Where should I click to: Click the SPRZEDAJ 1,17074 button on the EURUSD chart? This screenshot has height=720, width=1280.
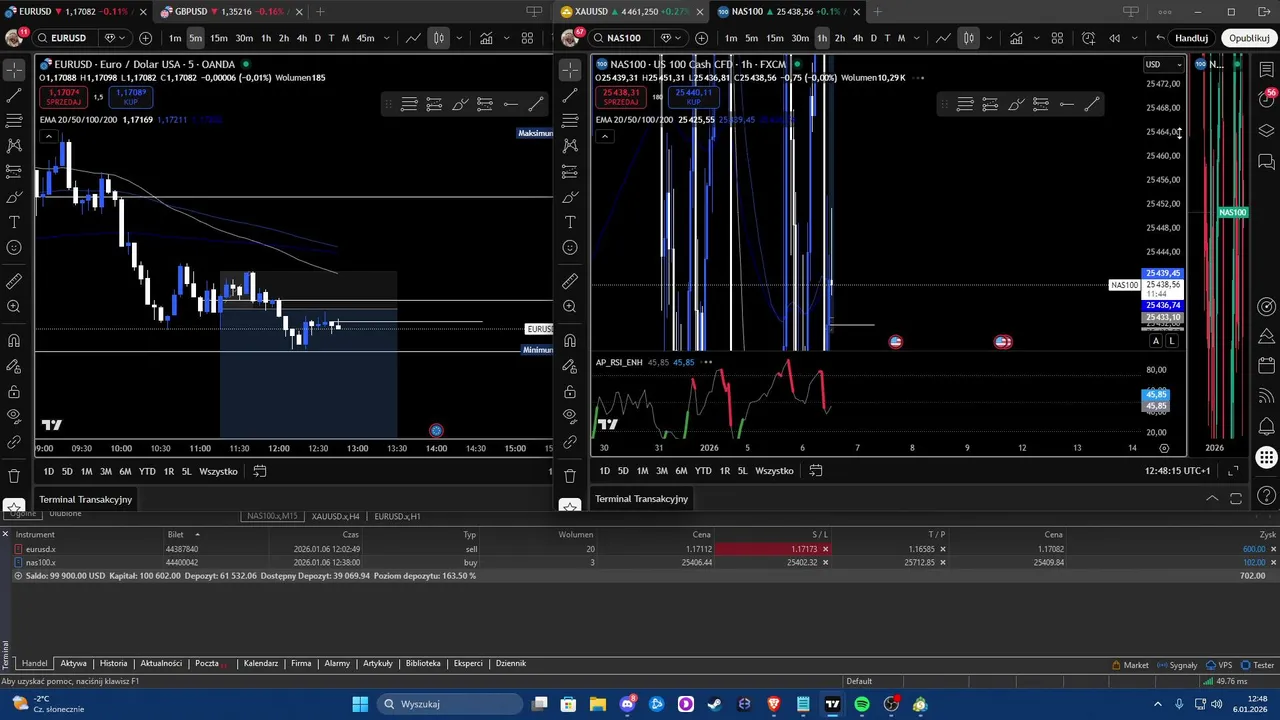65,97
